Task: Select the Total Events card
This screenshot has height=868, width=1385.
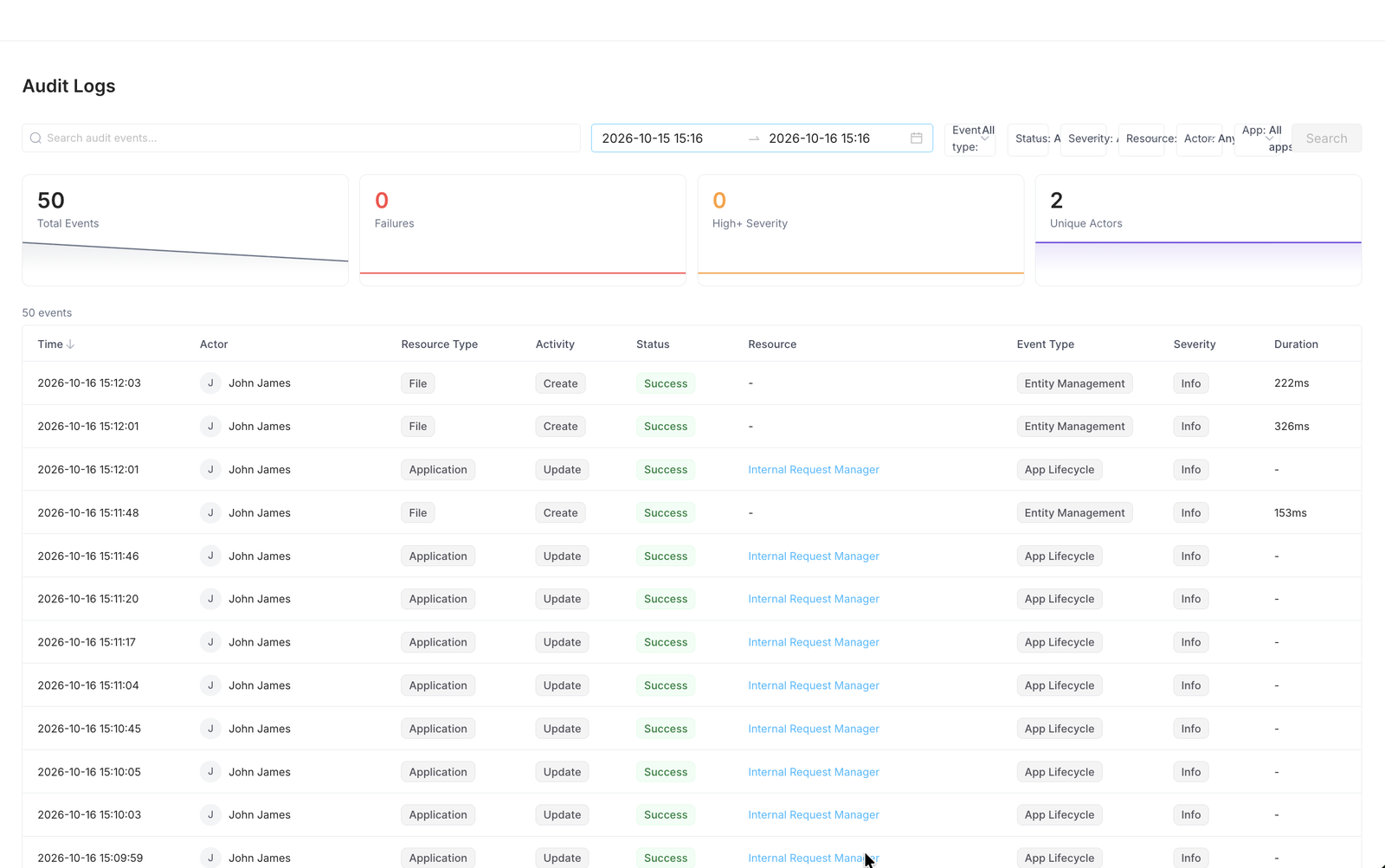Action: click(x=185, y=230)
